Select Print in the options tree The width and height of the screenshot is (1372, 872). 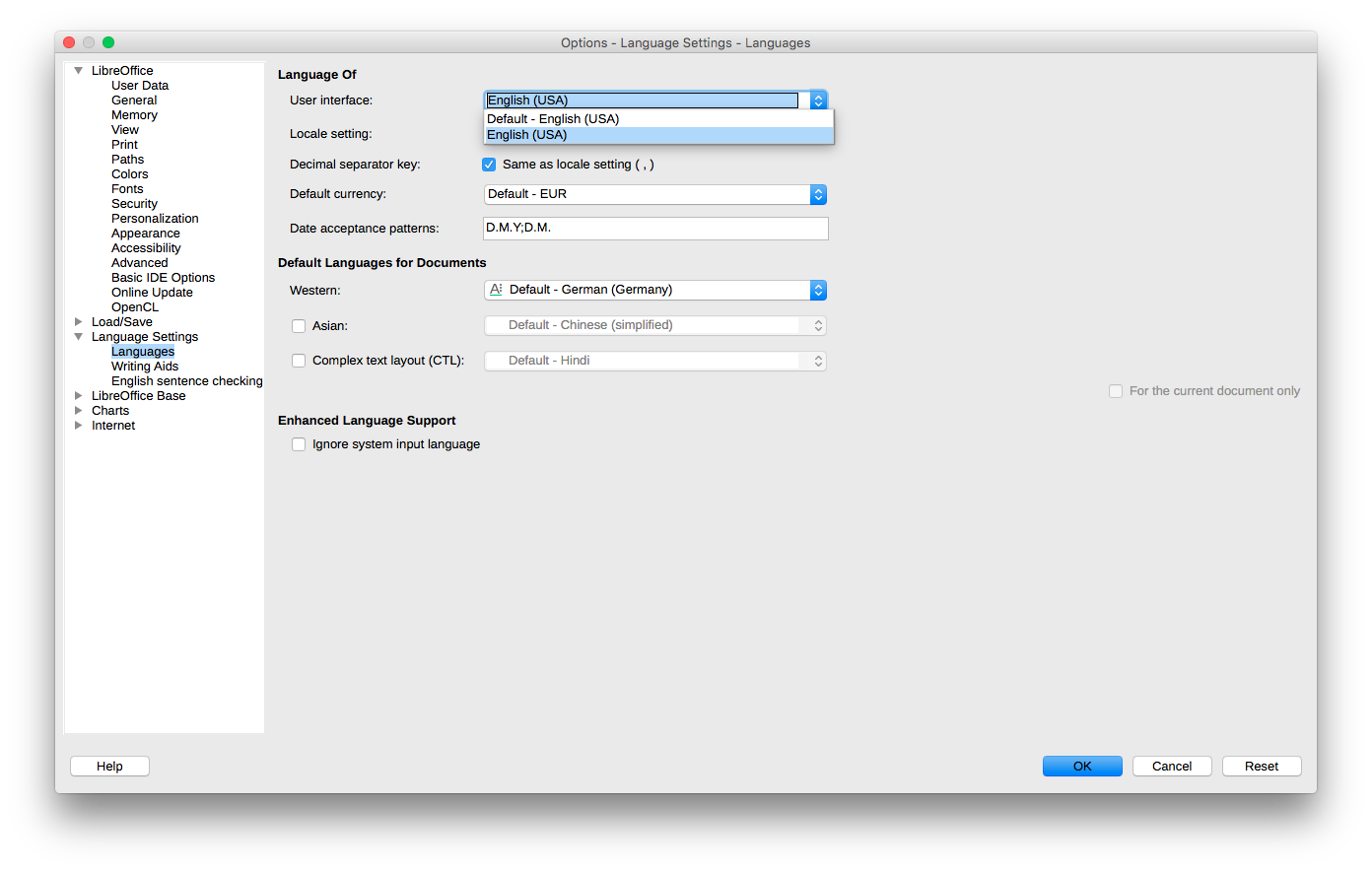click(124, 145)
